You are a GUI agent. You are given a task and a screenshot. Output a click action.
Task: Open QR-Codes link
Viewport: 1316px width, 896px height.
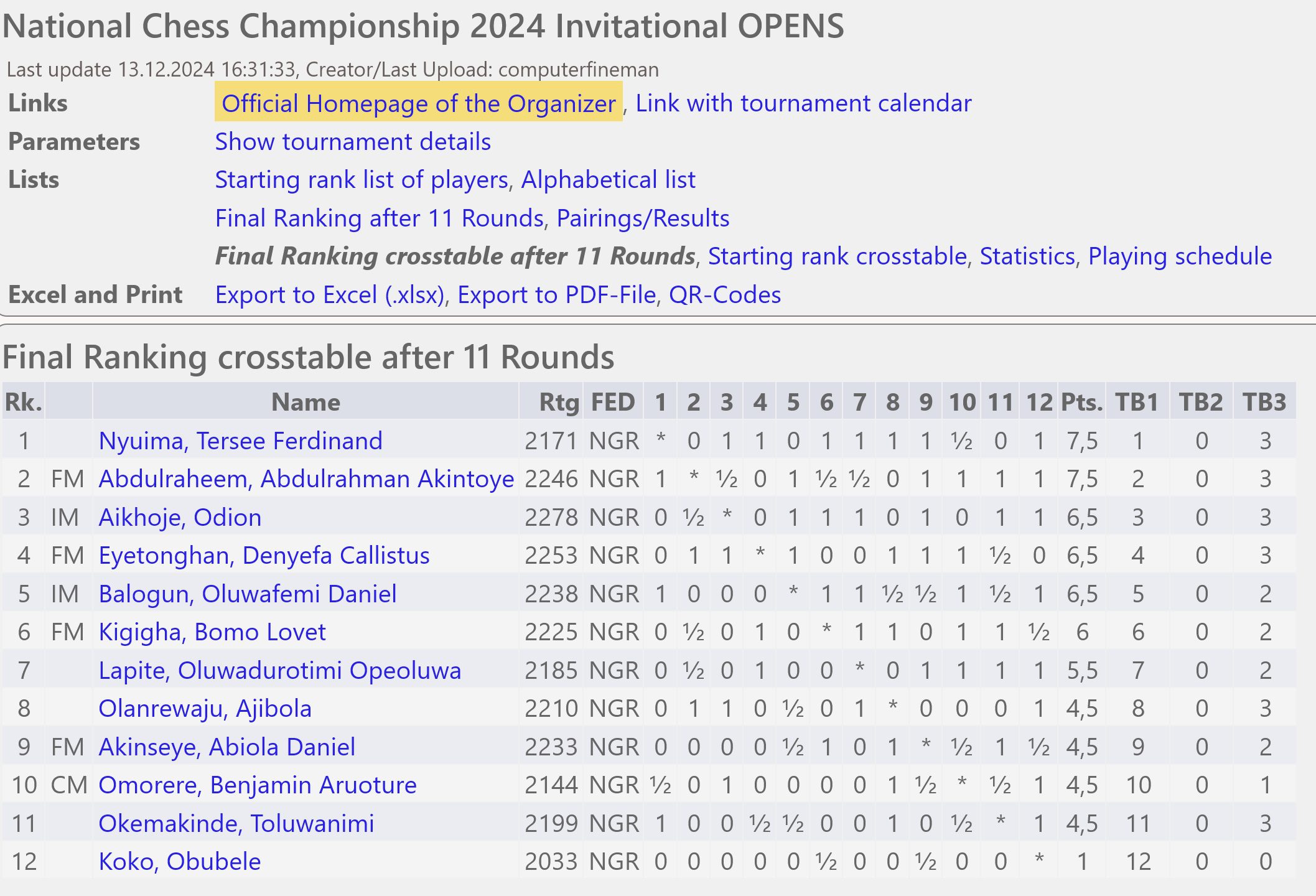[725, 295]
